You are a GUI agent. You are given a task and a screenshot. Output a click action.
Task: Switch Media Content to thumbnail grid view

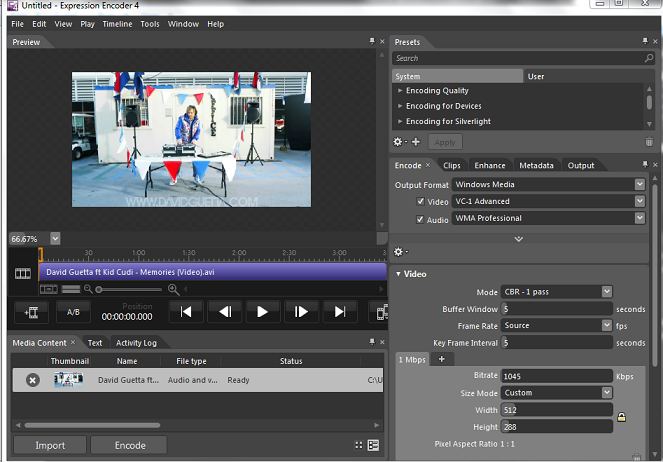click(x=359, y=445)
